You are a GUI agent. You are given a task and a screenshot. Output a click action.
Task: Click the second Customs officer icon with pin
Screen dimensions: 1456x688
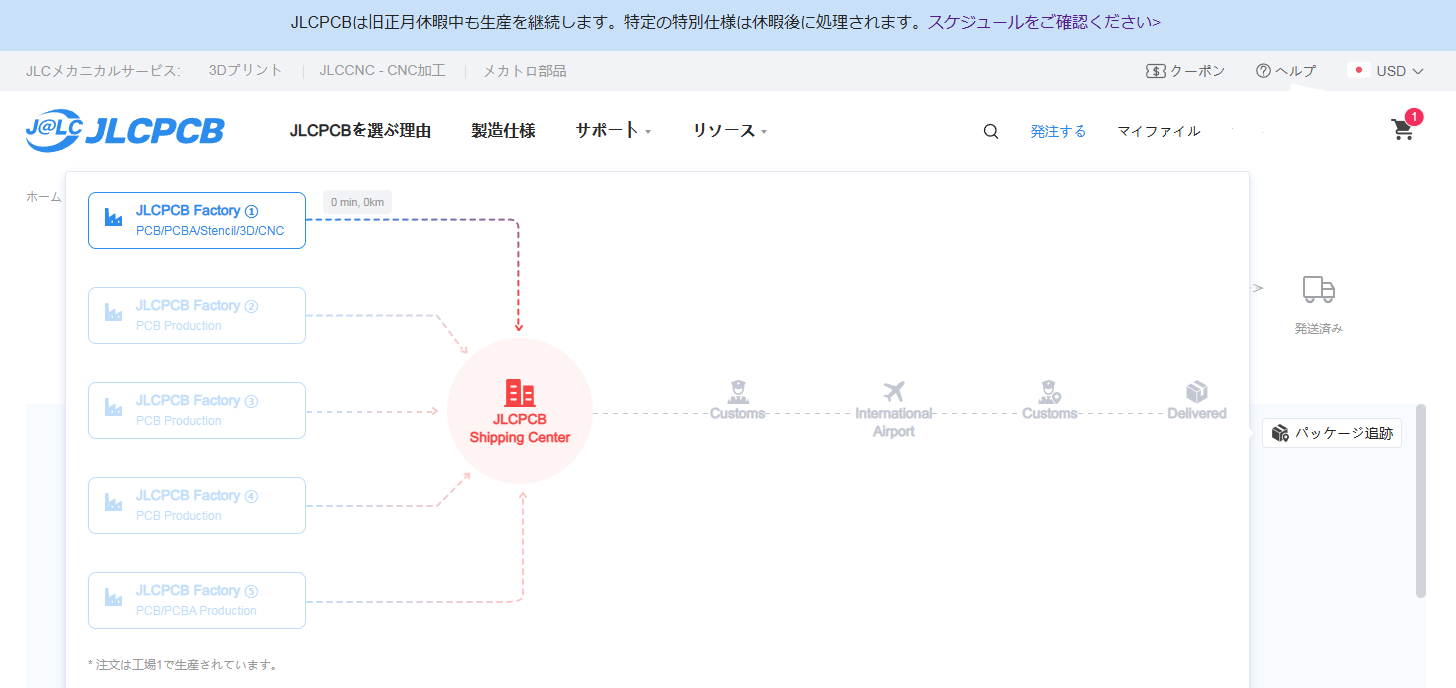tap(1050, 391)
